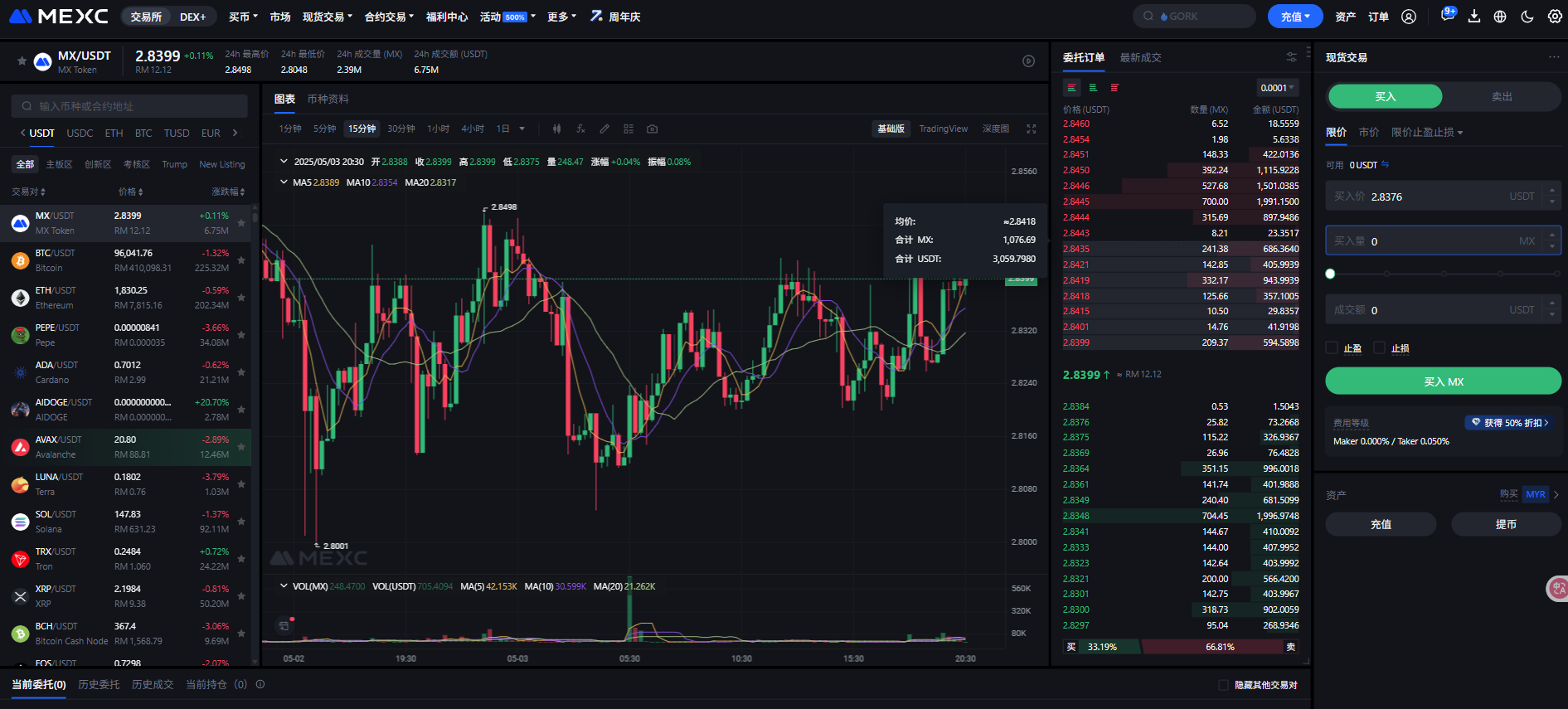Open spot trading panel more options
This screenshot has height=709, width=1568.
pyautogui.click(x=1553, y=57)
